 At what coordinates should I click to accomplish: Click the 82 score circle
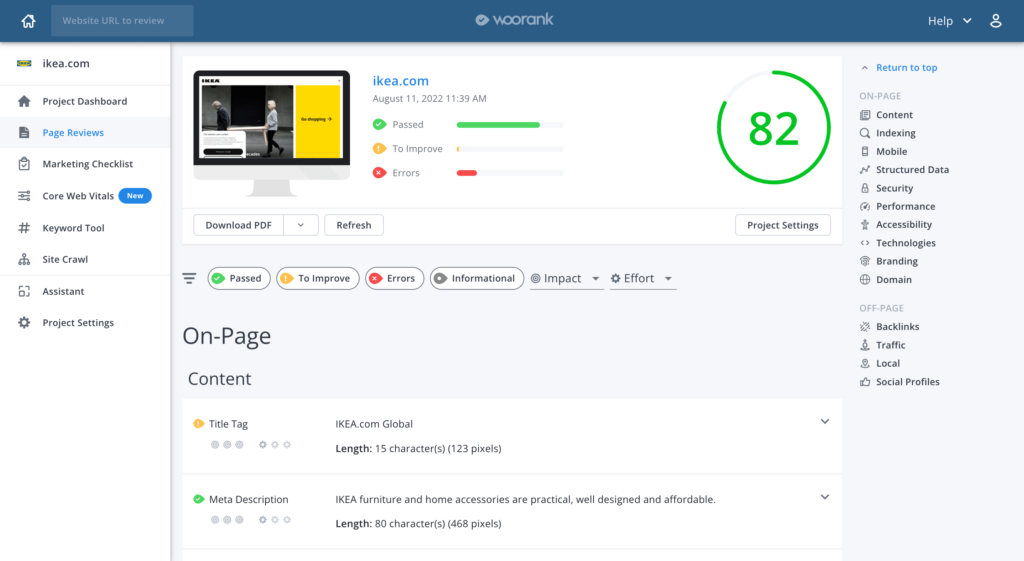coord(773,127)
